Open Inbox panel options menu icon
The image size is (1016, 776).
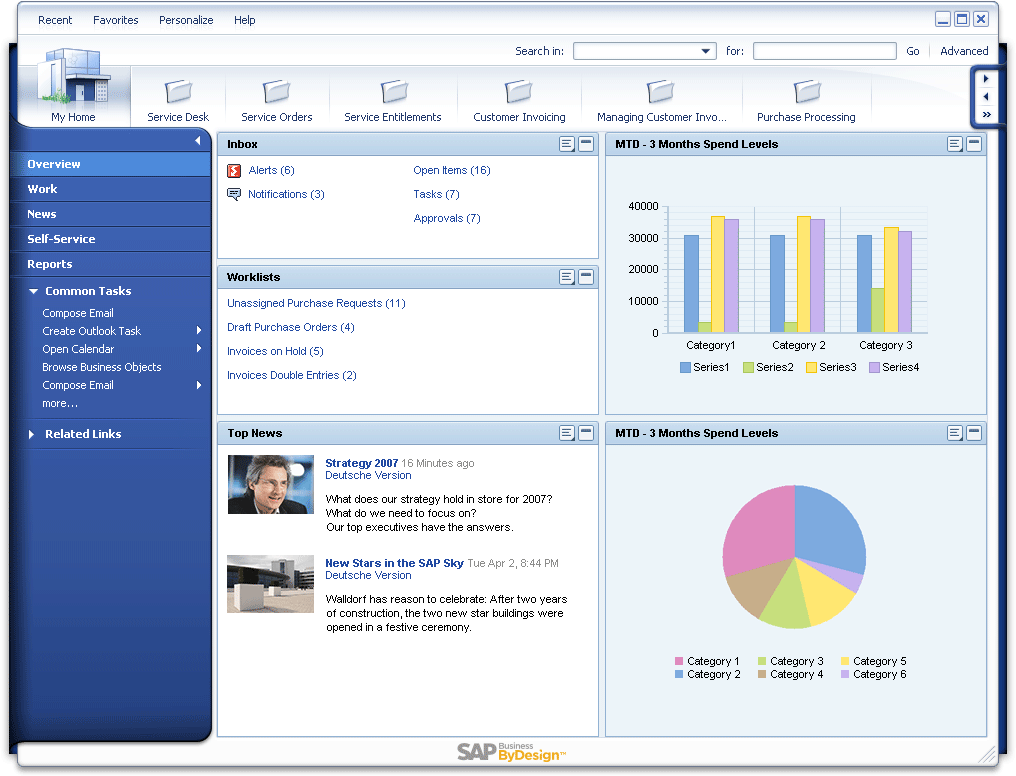567,144
